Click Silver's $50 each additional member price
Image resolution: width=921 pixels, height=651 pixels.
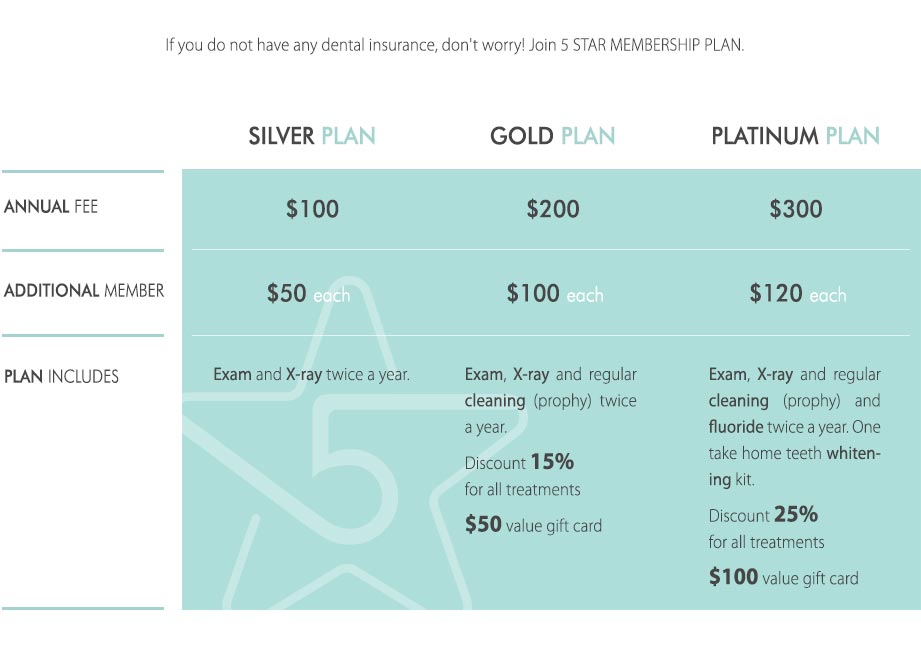[x=308, y=294]
